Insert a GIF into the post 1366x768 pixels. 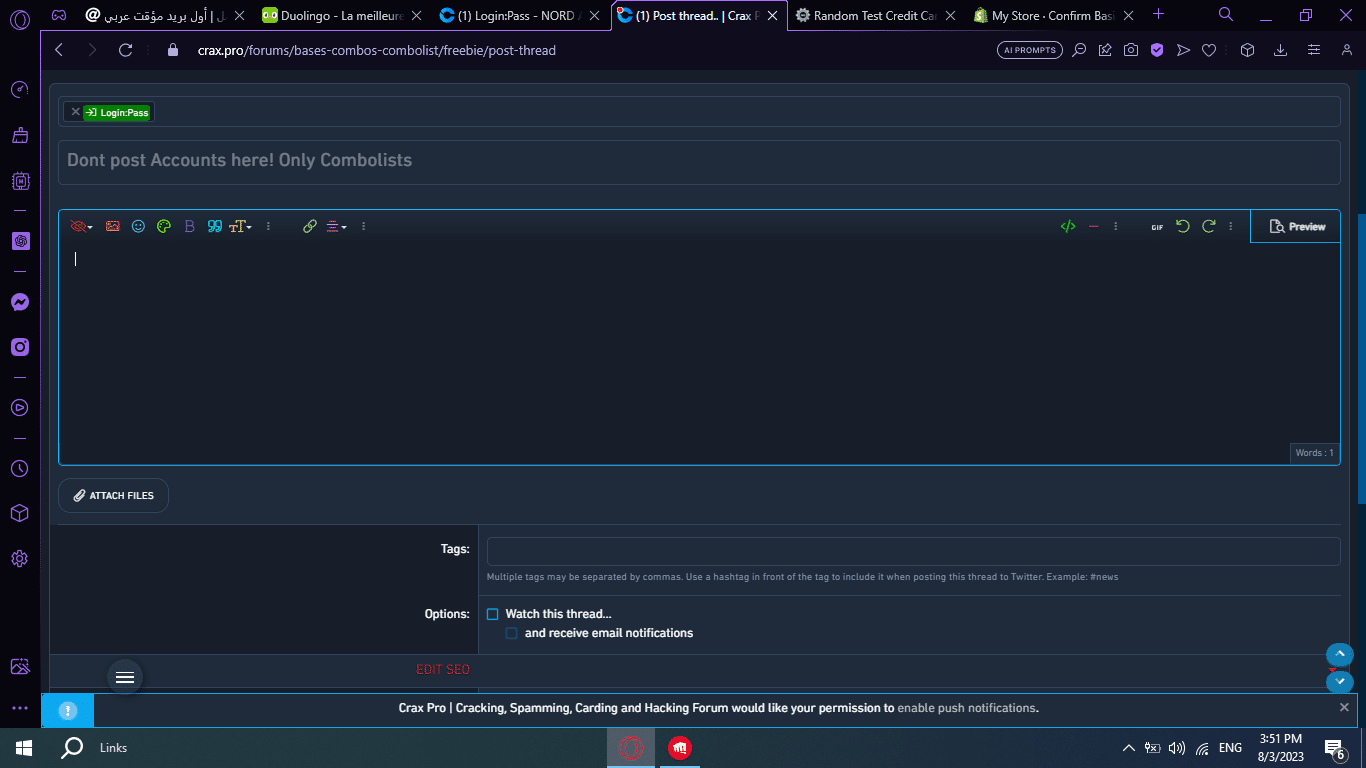(1157, 227)
